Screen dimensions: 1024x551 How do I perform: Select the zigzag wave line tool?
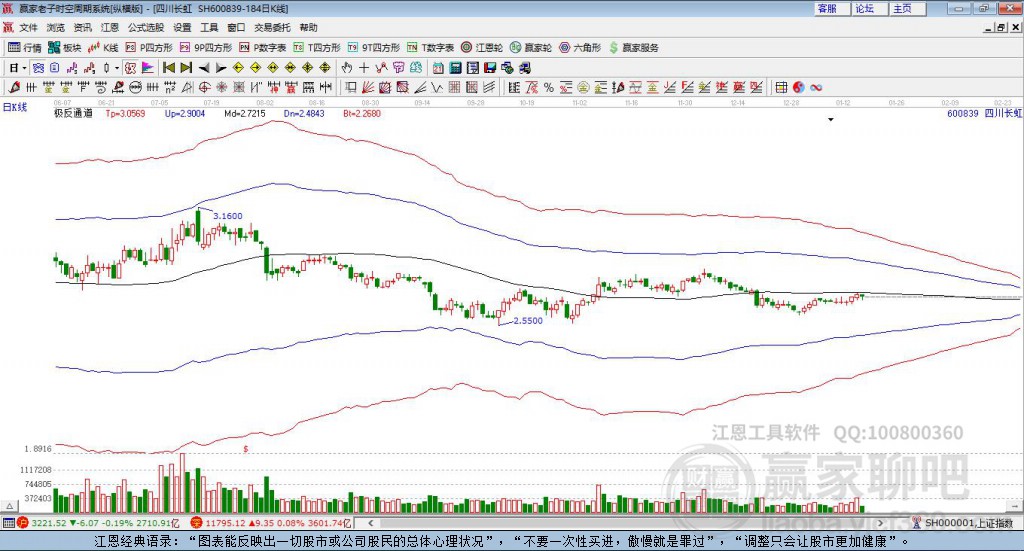pos(437,87)
